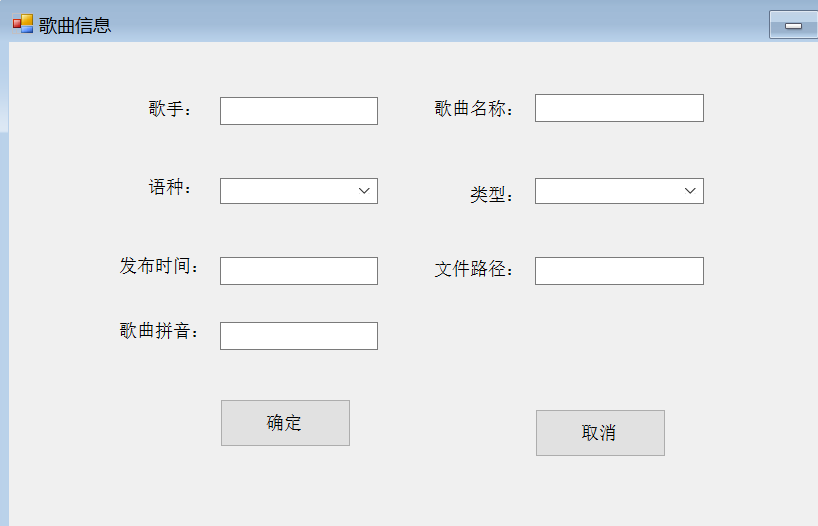Cancel using the 取消 button
The image size is (818, 526).
[x=600, y=433]
